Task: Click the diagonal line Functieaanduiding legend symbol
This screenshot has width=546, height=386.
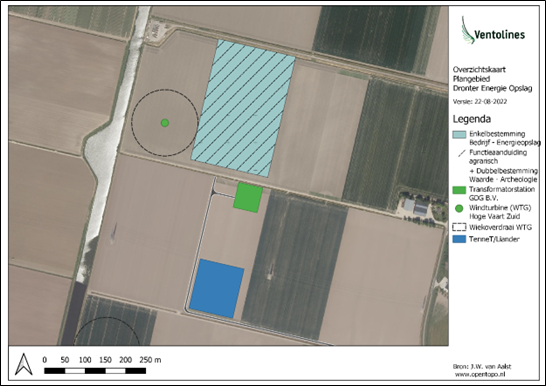Action: [x=461, y=153]
